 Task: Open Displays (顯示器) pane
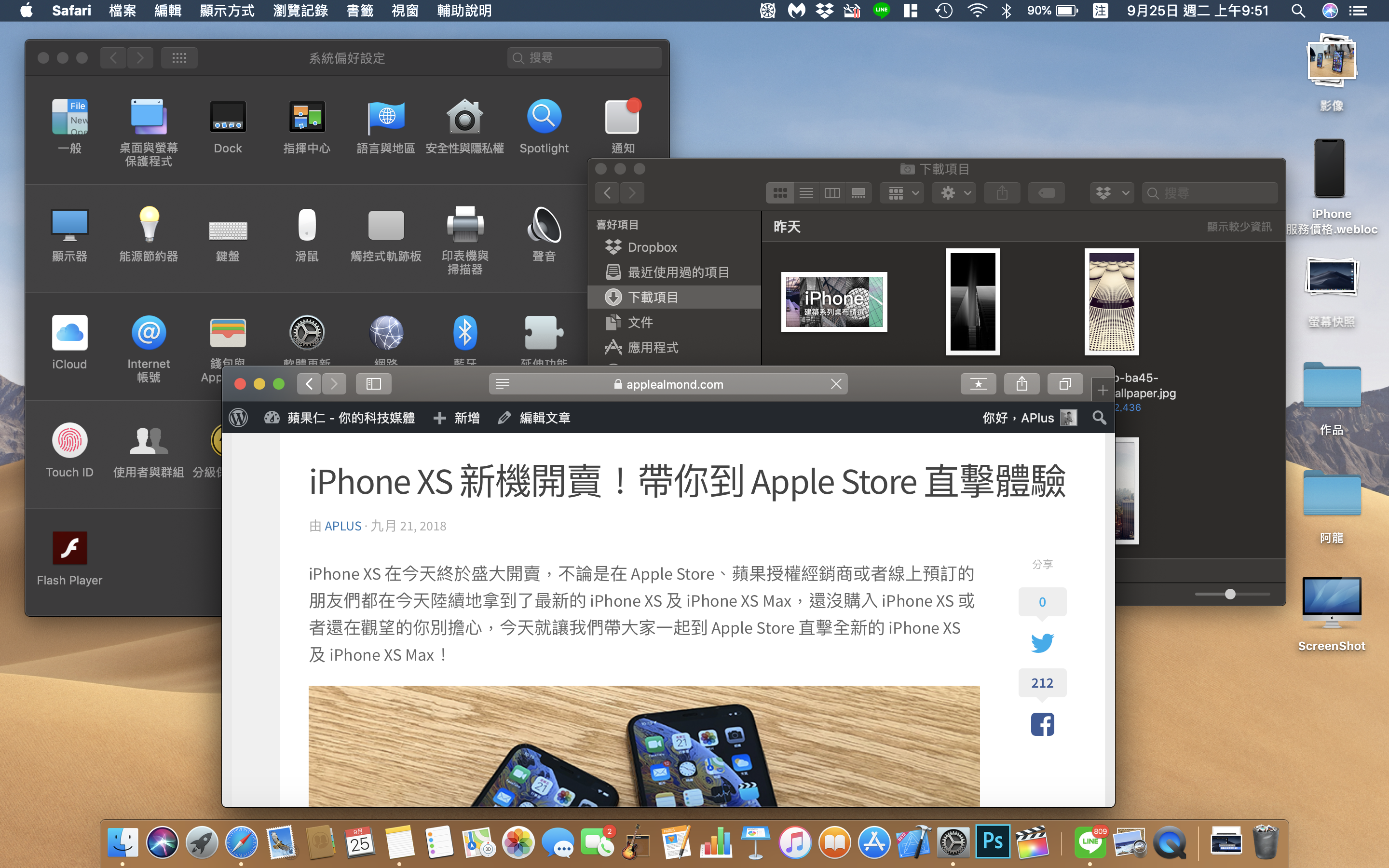pos(69,235)
